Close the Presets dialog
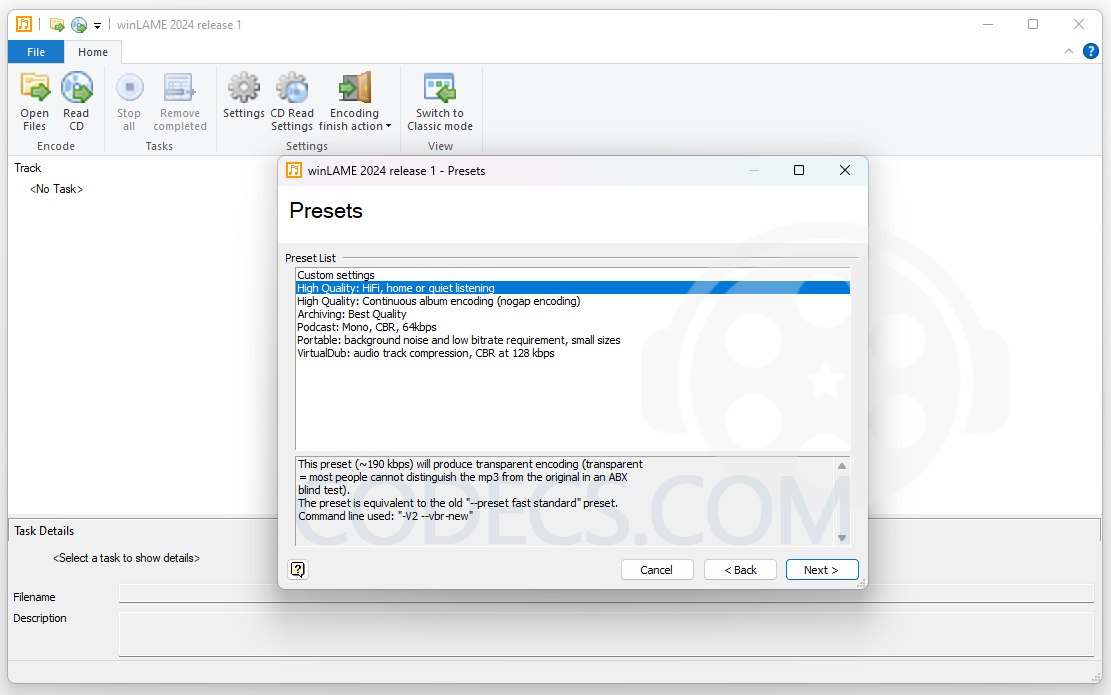Viewport: 1111px width, 695px height. coord(845,170)
